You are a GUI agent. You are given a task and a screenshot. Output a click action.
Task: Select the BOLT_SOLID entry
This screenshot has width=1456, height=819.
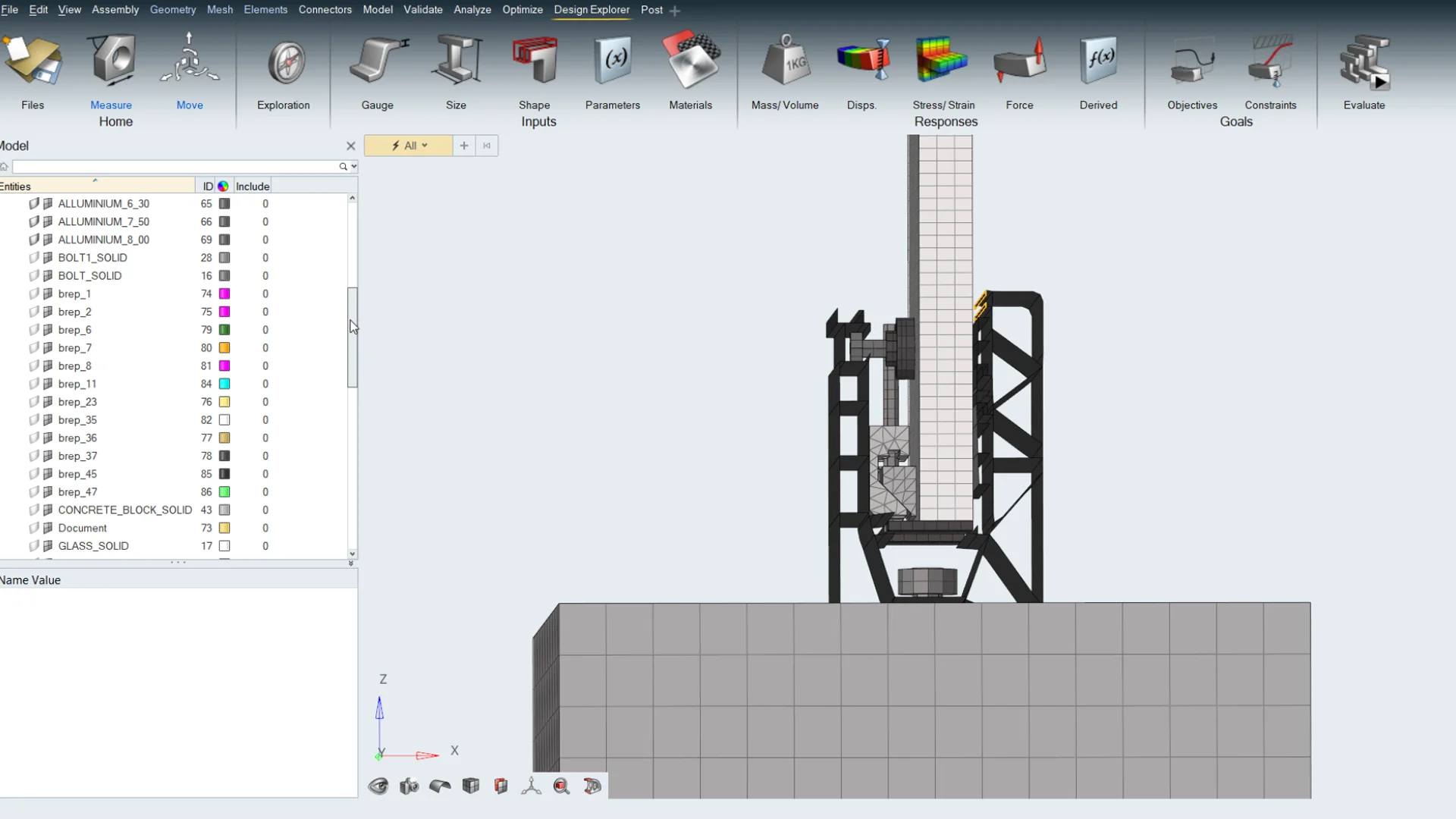pos(89,276)
